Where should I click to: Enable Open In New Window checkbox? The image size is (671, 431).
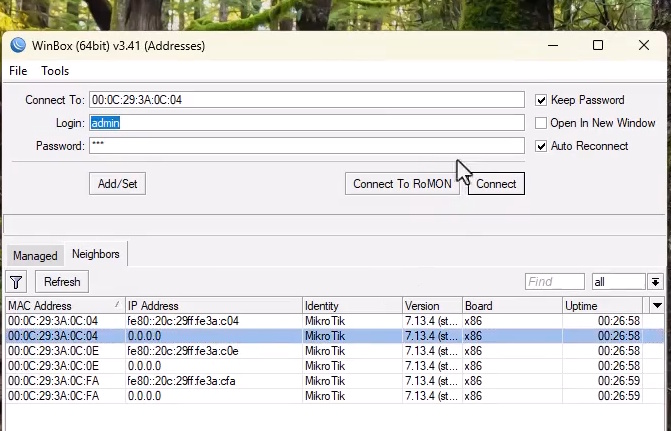click(x=541, y=123)
